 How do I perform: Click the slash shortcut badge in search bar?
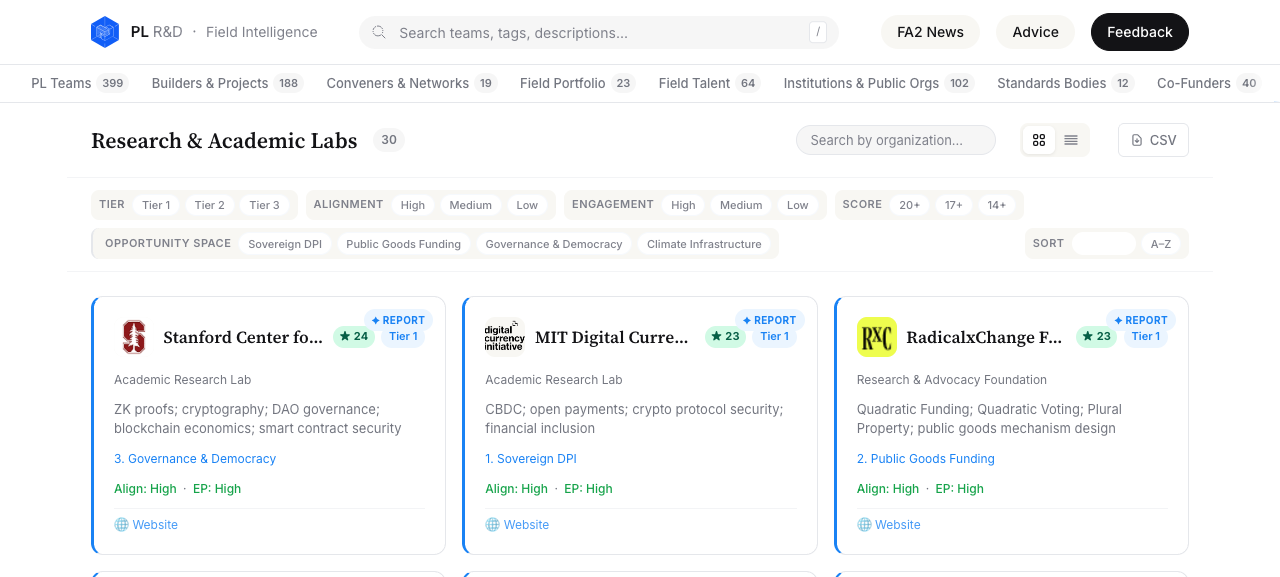pyautogui.click(x=818, y=32)
